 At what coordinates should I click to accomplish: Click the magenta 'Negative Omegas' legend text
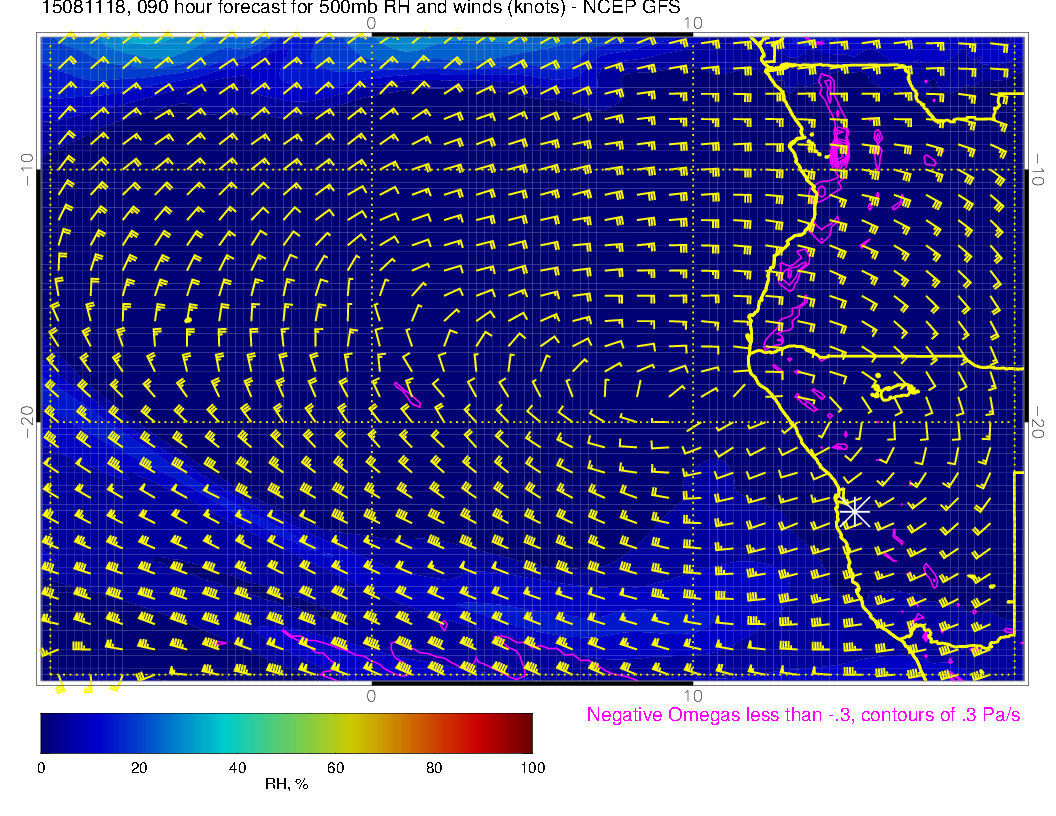pyautogui.click(x=803, y=715)
